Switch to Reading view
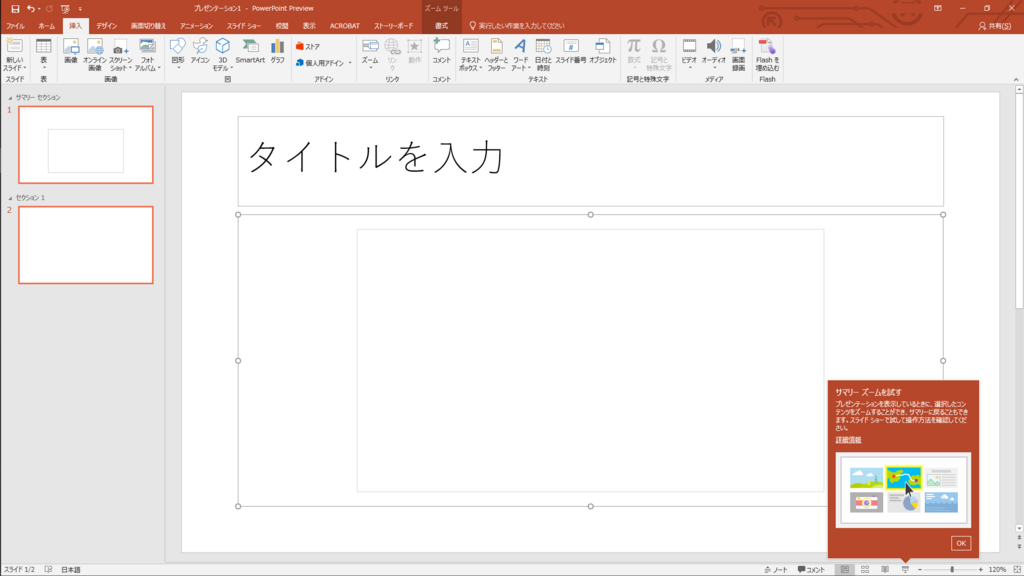The image size is (1024, 576). (885, 569)
